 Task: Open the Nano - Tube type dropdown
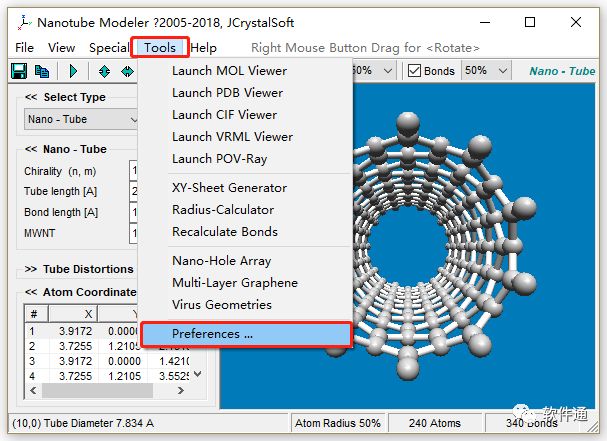point(81,119)
